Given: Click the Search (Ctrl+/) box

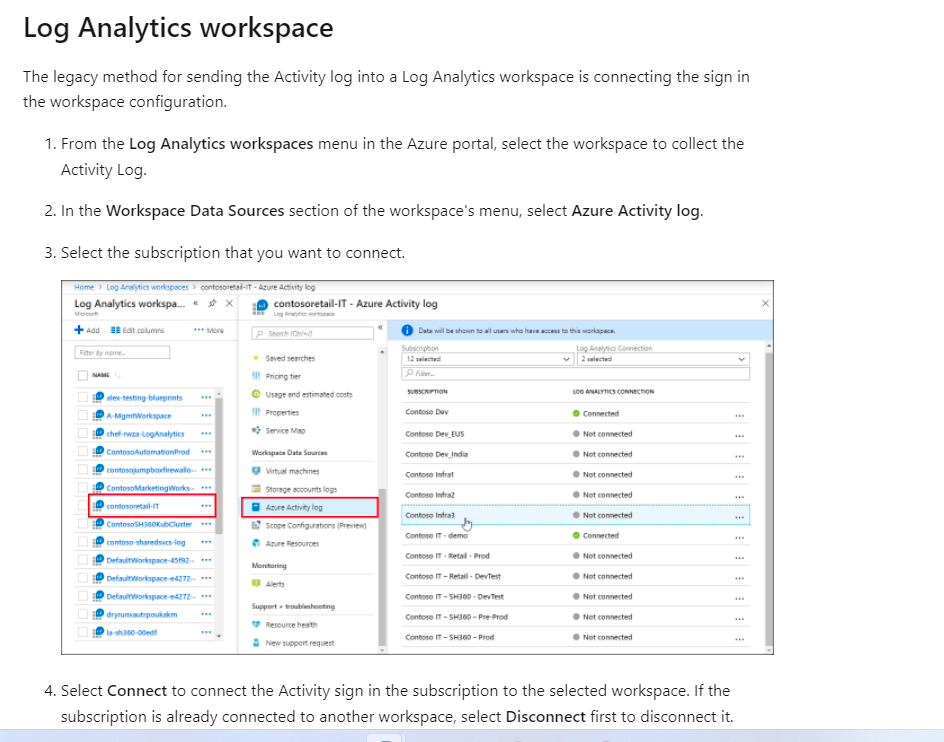Looking at the screenshot, I should [x=312, y=333].
